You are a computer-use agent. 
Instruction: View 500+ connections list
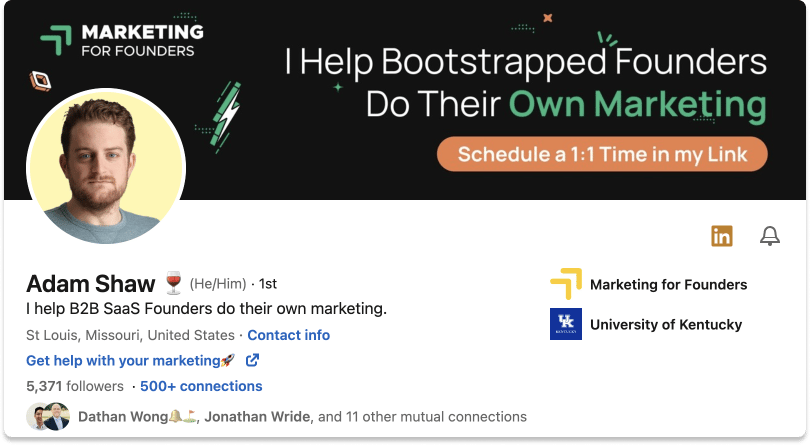tap(201, 386)
